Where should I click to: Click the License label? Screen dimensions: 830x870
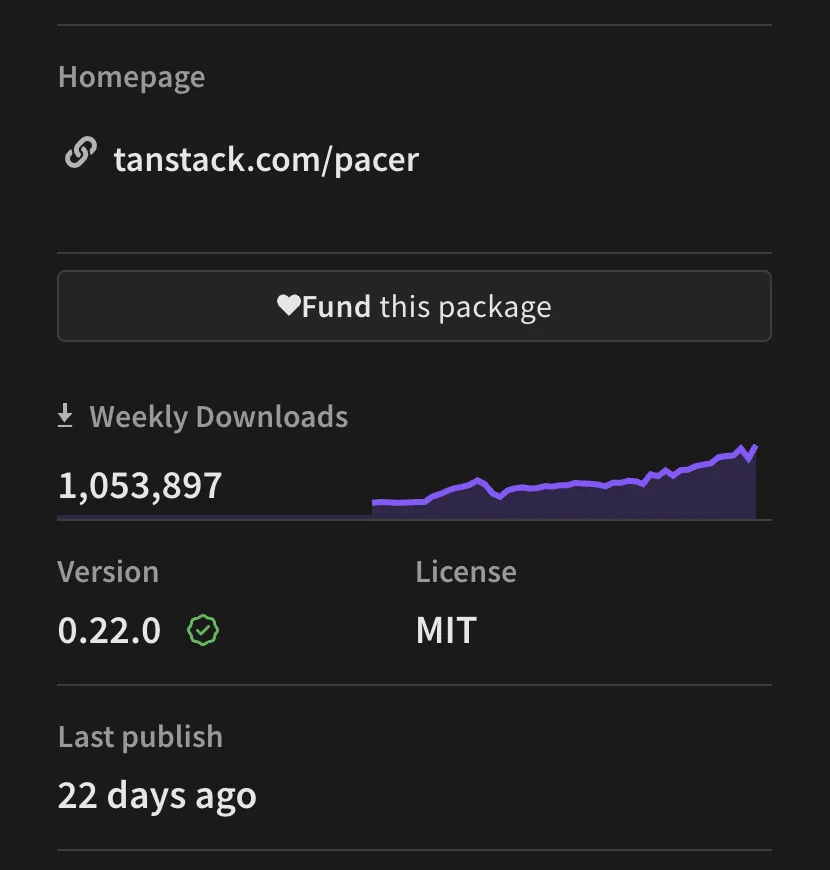[466, 571]
